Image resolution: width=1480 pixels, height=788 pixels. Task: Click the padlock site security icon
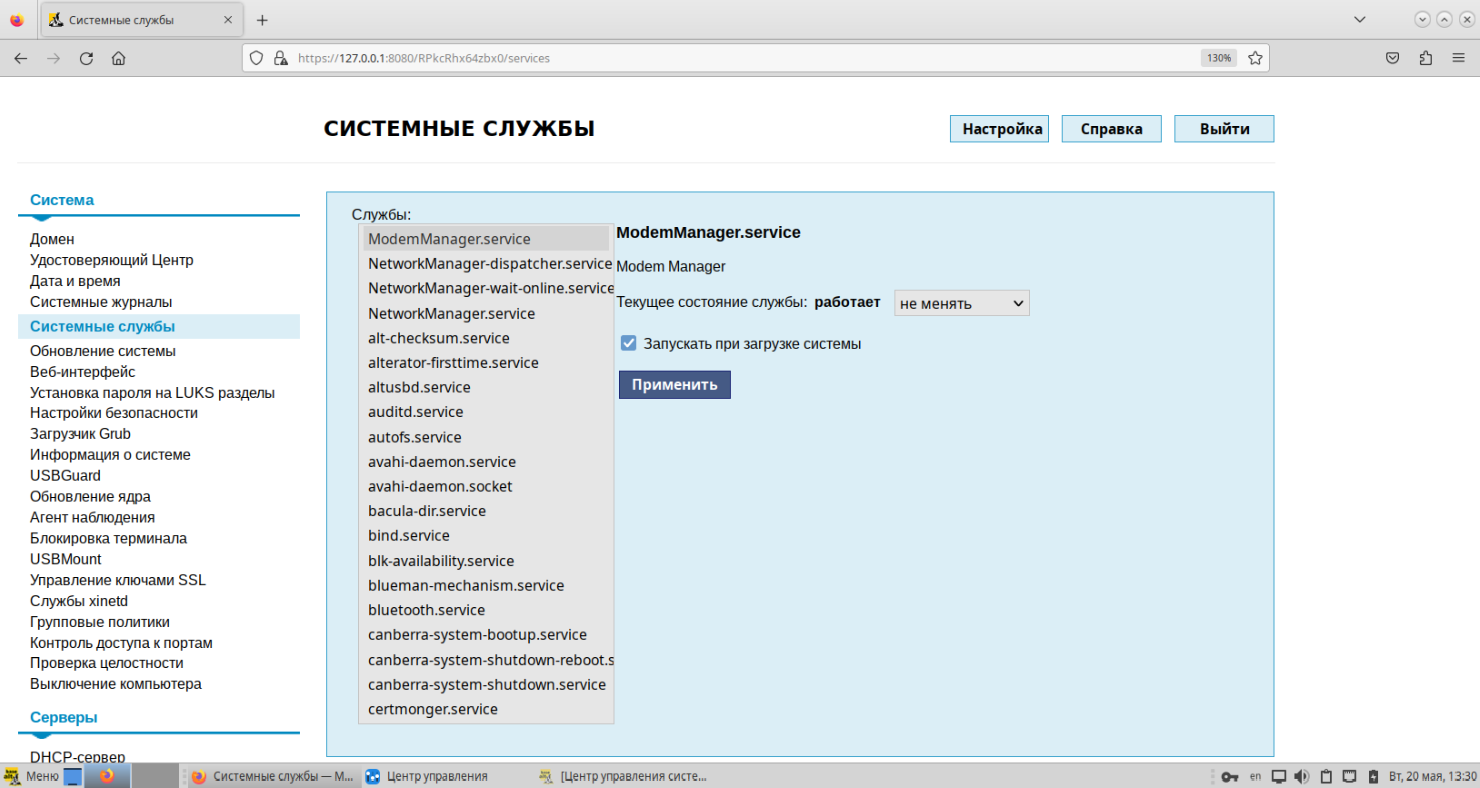point(280,58)
